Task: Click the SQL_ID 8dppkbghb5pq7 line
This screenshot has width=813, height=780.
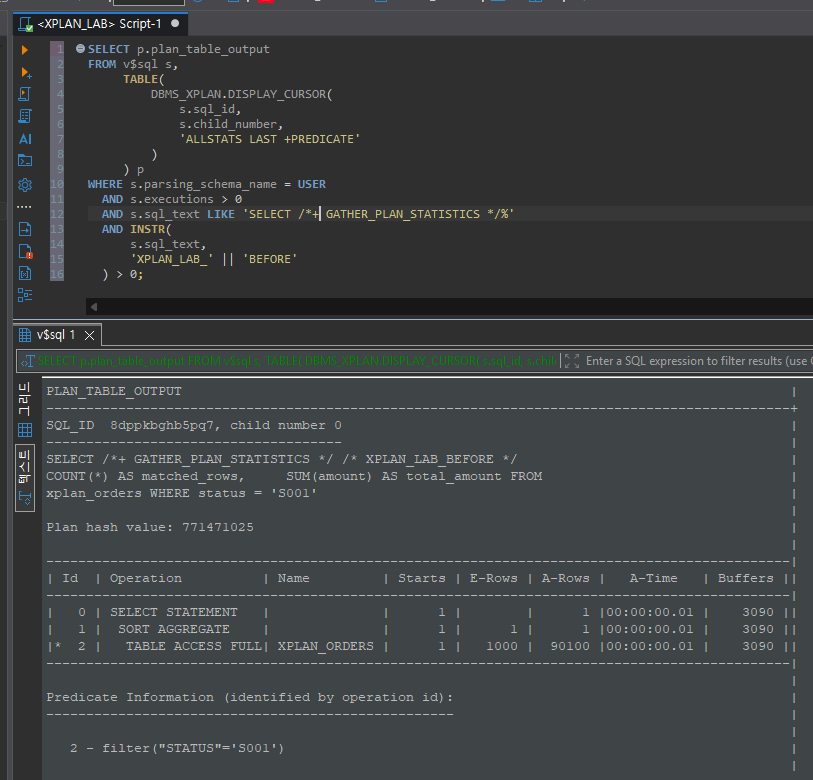Action: [x=194, y=426]
